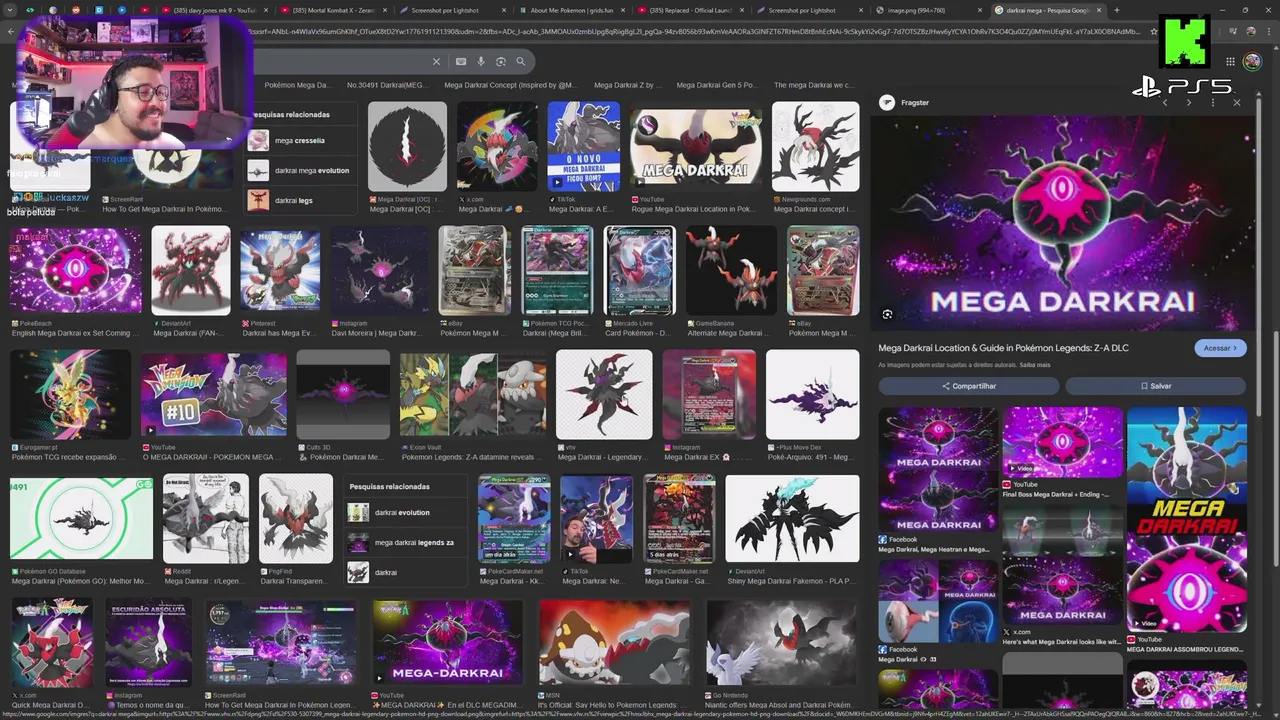
Task: Click the Acessar button
Action: (1220, 348)
